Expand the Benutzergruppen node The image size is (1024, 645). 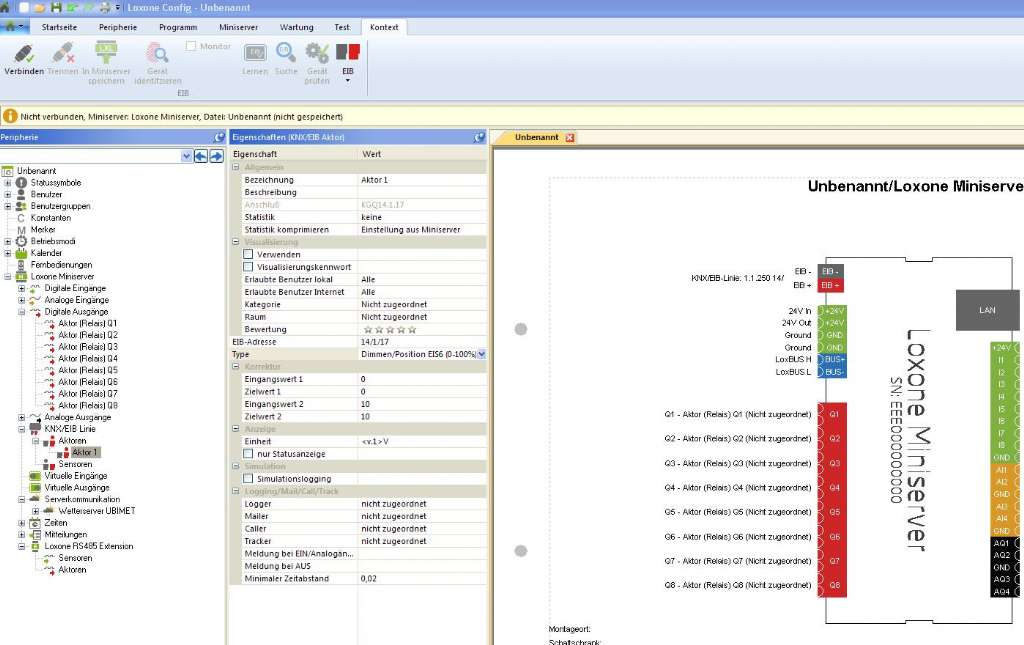[8, 206]
